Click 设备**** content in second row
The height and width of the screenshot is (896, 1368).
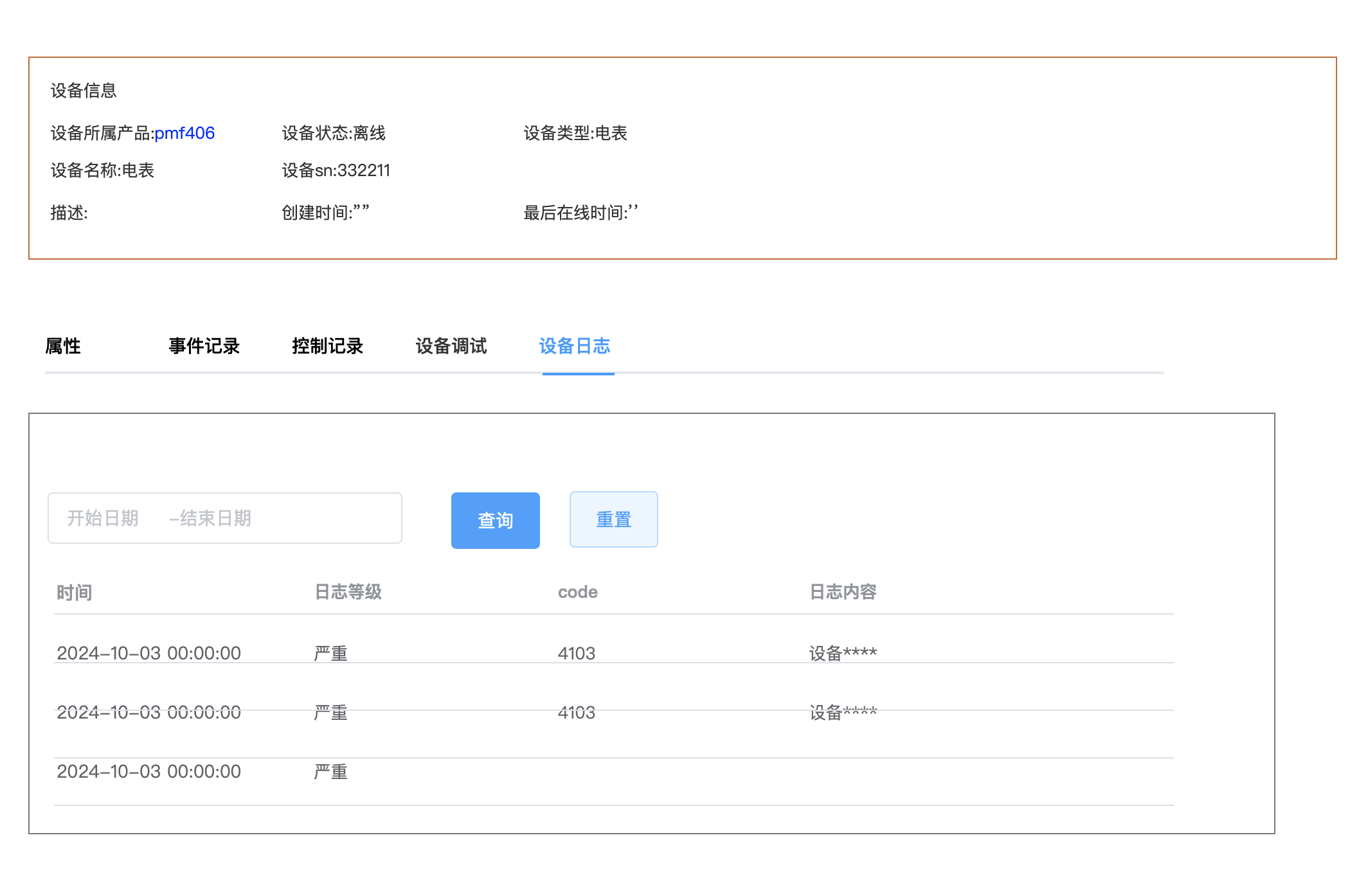[843, 712]
